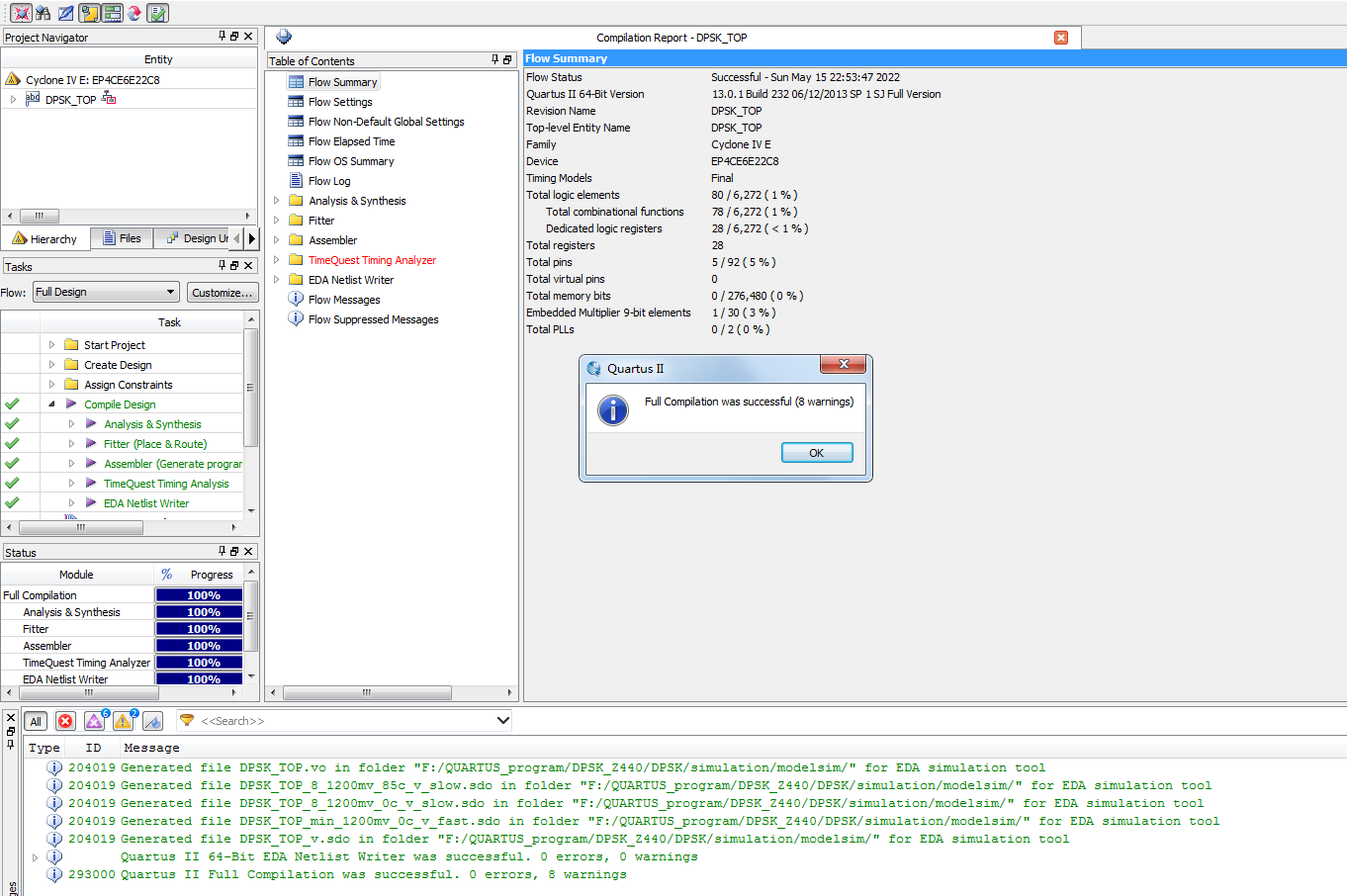This screenshot has height=896, width=1347.
Task: Click the Customize... button in Tasks
Action: point(223,292)
